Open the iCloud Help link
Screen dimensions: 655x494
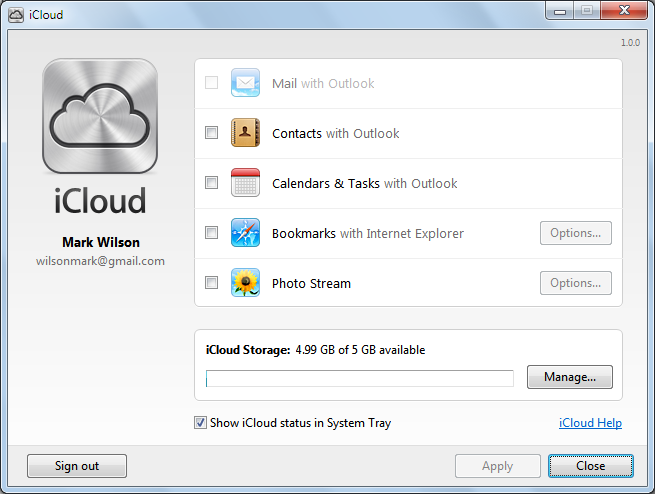click(x=590, y=423)
